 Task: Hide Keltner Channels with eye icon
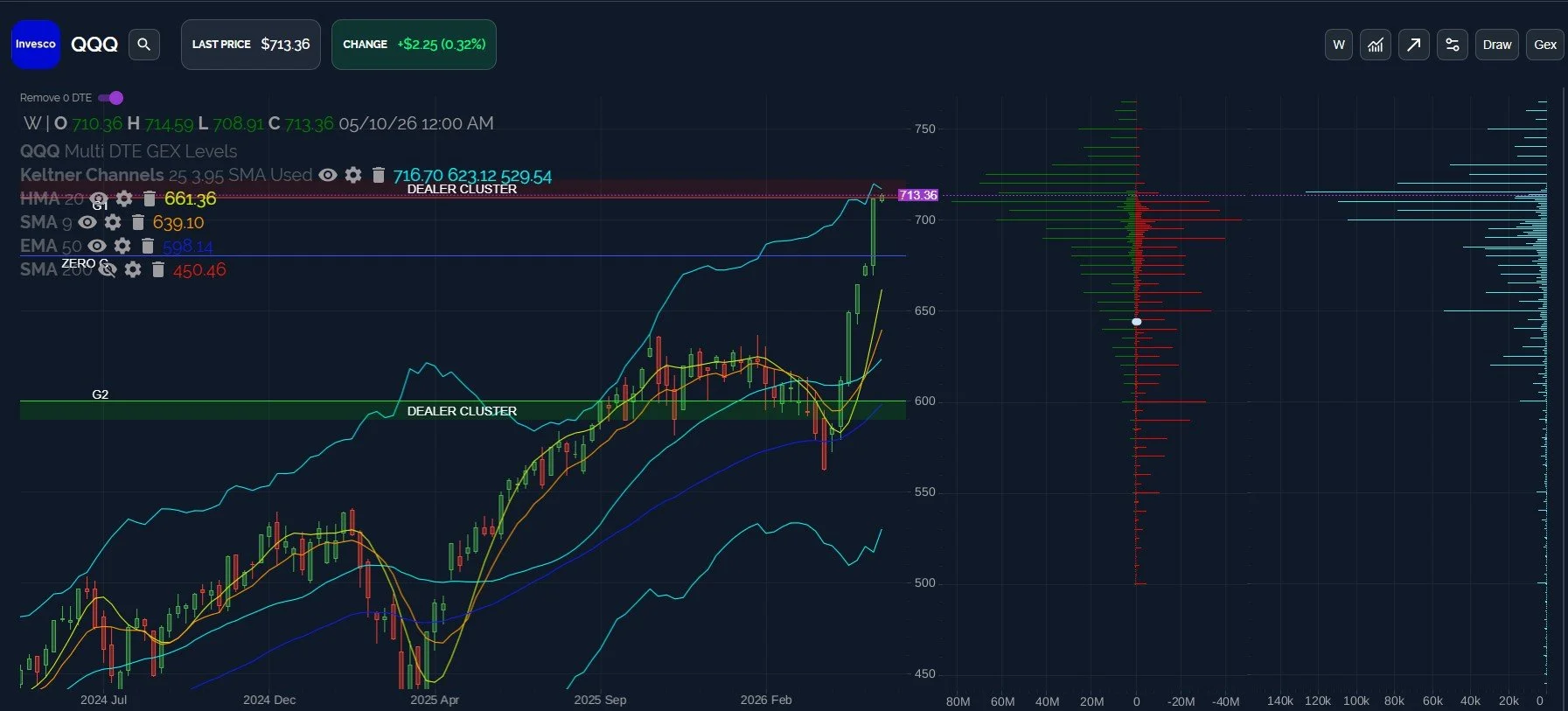pyautogui.click(x=328, y=175)
